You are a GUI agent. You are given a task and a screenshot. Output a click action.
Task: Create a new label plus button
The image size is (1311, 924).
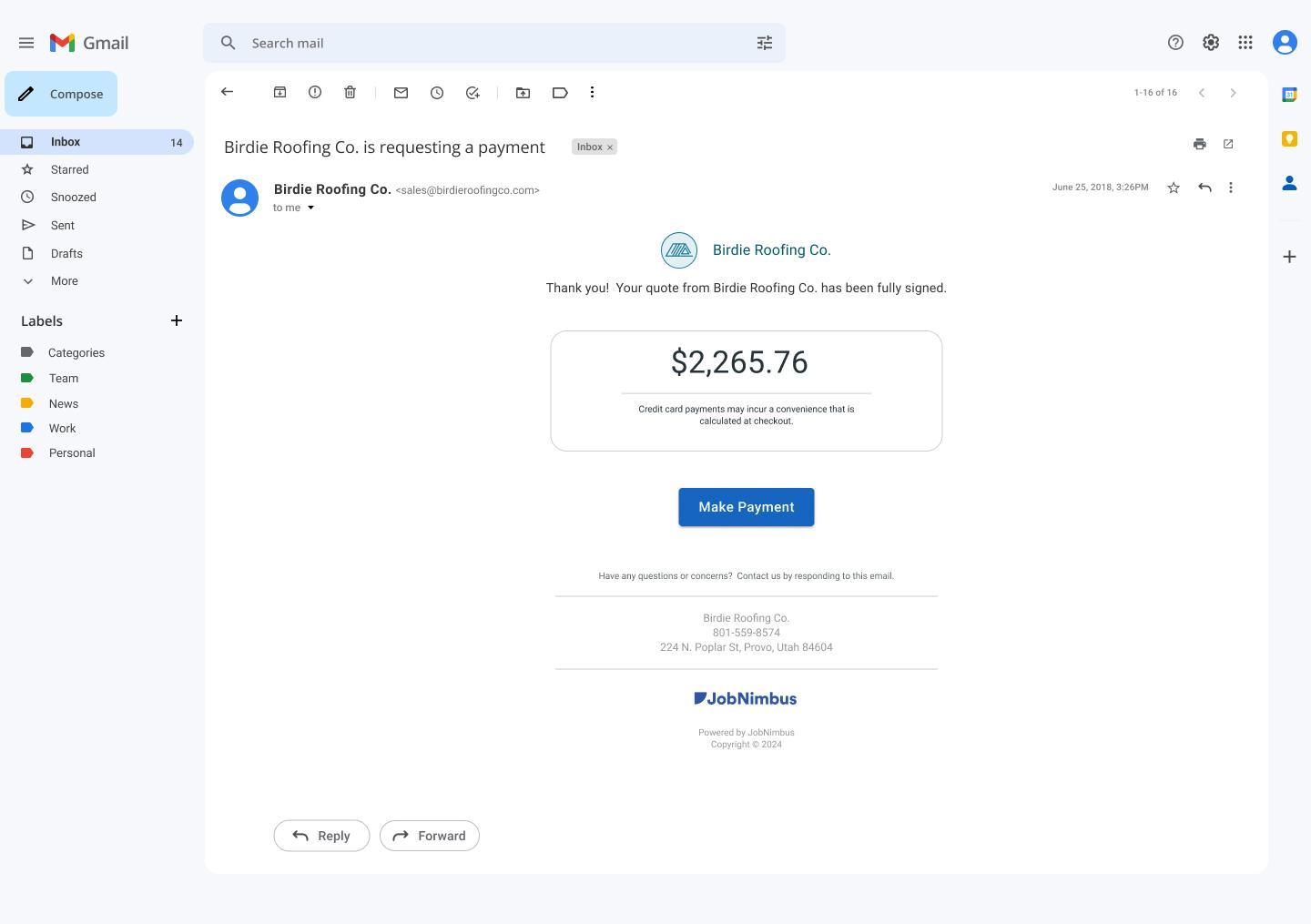click(177, 320)
